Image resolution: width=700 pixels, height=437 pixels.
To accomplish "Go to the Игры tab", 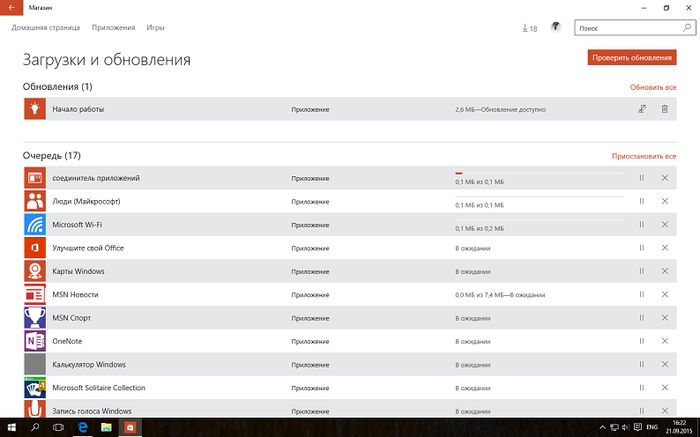I will point(156,29).
